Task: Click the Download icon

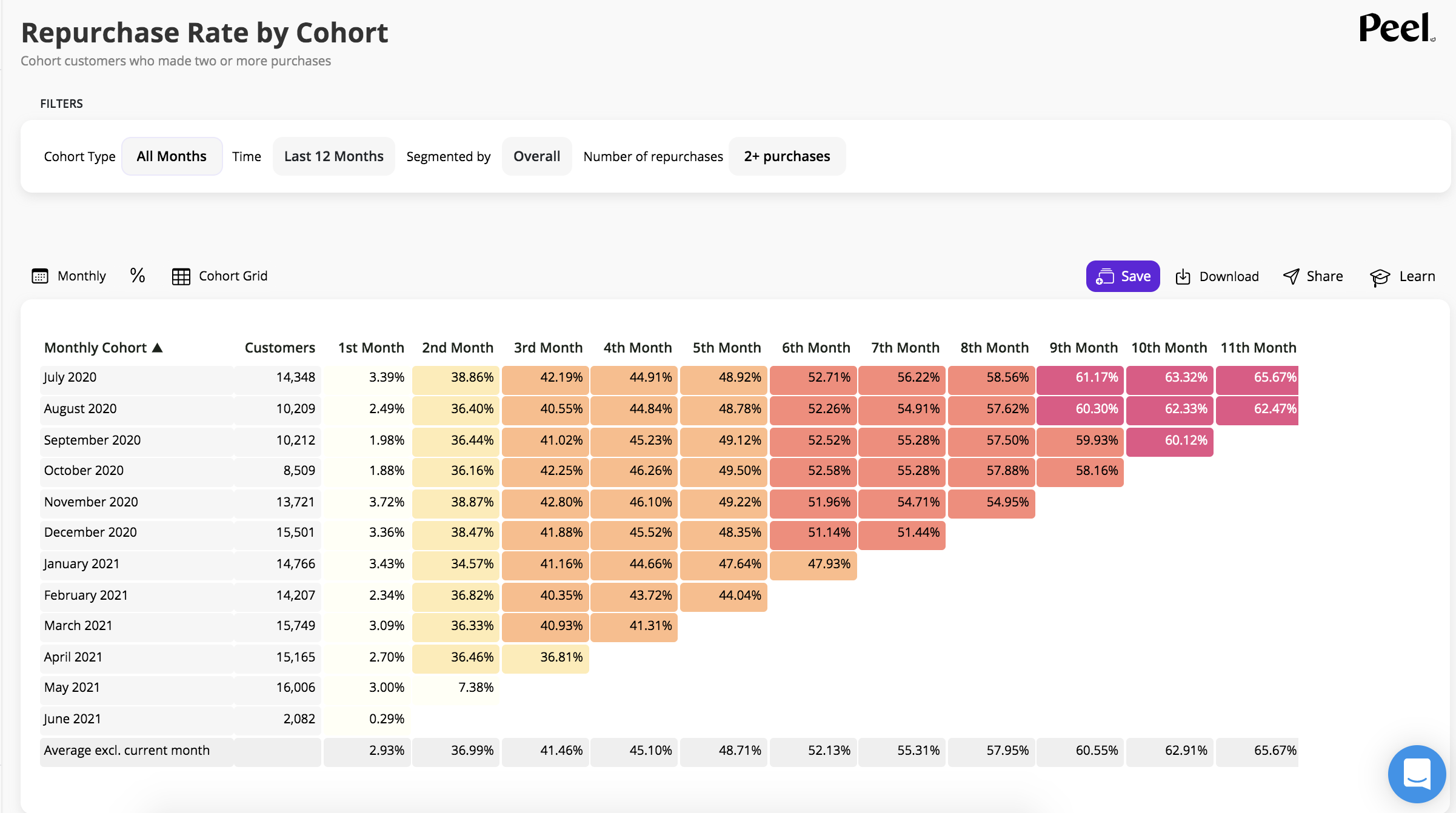Action: pyautogui.click(x=1183, y=277)
